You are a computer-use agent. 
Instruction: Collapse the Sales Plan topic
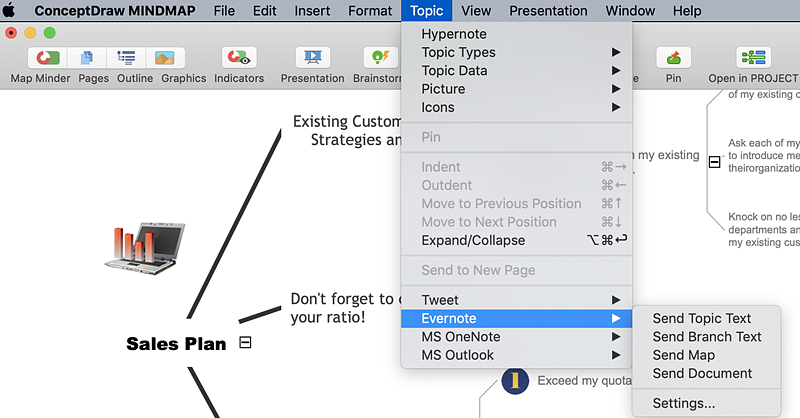[245, 343]
